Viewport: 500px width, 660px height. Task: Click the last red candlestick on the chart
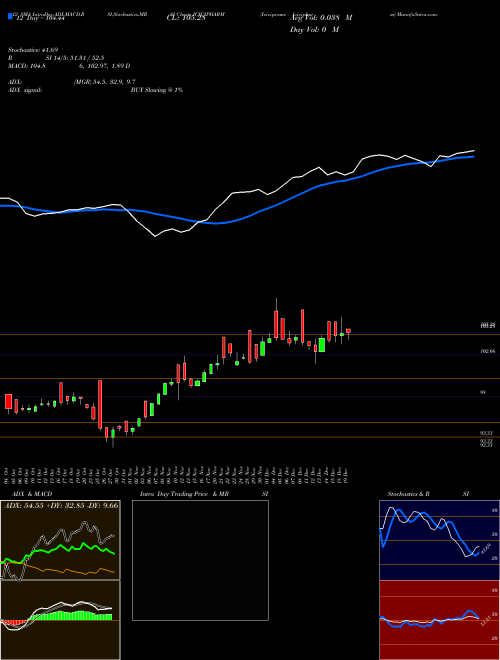pyautogui.click(x=348, y=331)
